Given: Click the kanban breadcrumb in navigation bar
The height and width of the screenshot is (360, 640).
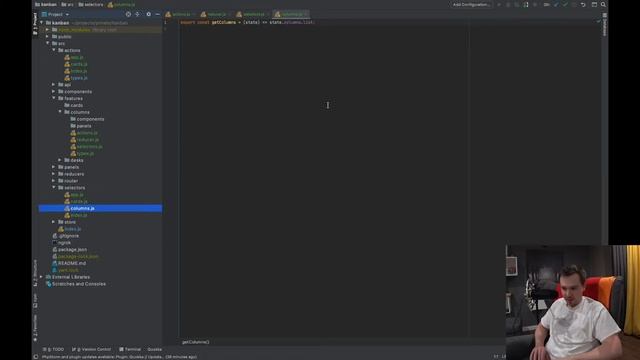Looking at the screenshot, I should tap(46, 4).
